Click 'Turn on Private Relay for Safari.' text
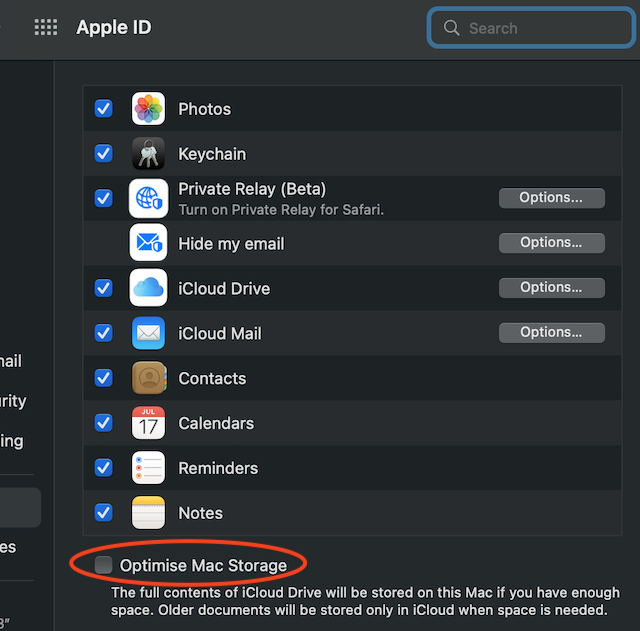The width and height of the screenshot is (640, 631). click(x=281, y=210)
